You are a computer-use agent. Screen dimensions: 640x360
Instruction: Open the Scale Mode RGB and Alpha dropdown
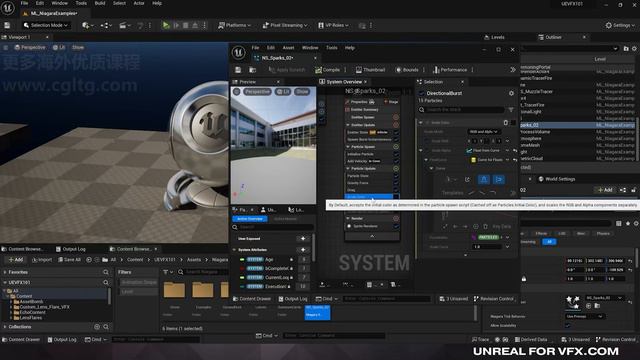(x=484, y=132)
